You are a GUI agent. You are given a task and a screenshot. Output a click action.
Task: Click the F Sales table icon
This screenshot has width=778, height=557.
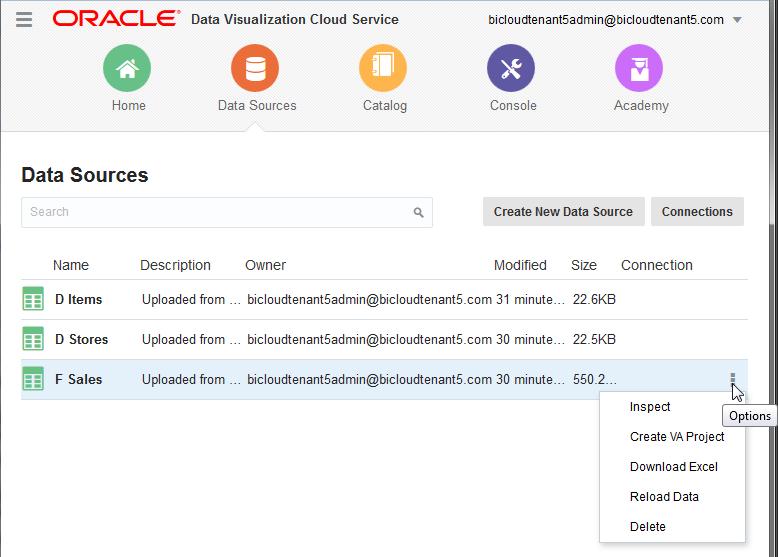pyautogui.click(x=33, y=379)
